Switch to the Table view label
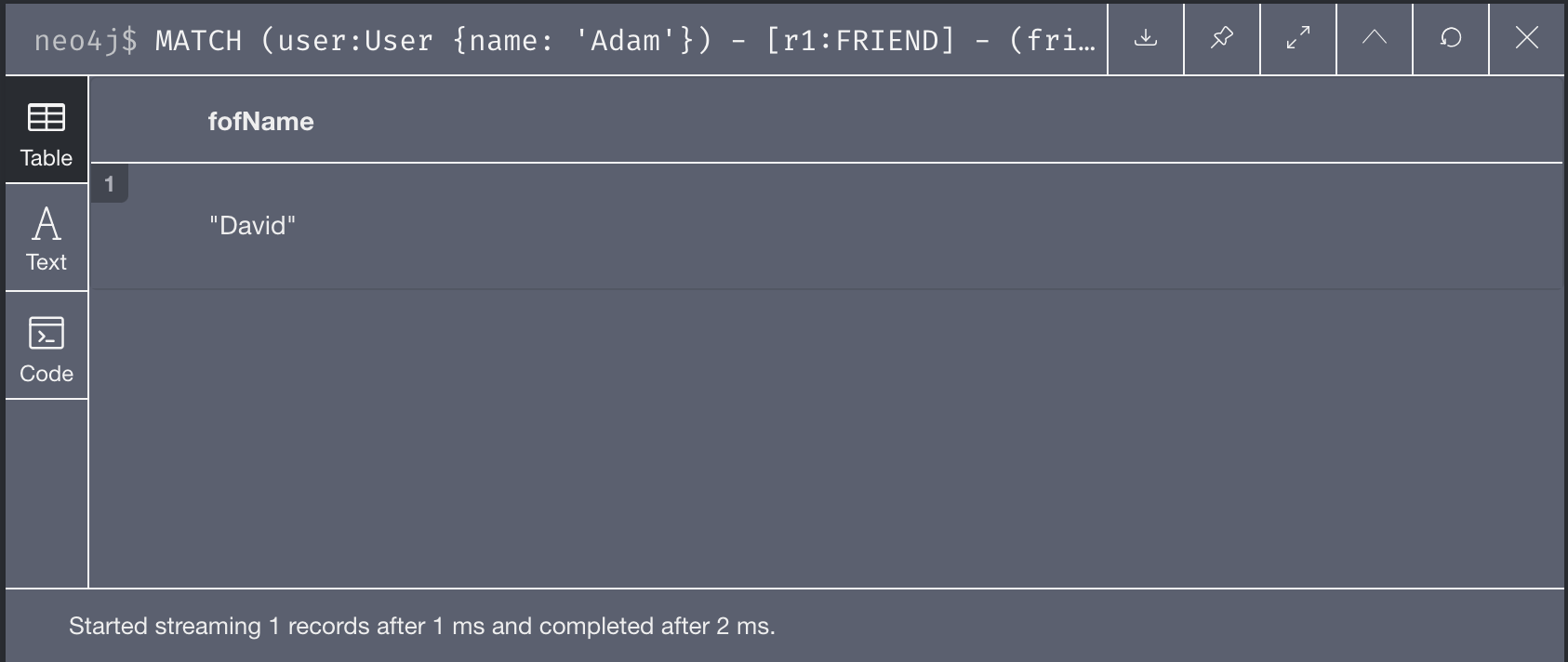This screenshot has width=1568, height=662. (47, 158)
